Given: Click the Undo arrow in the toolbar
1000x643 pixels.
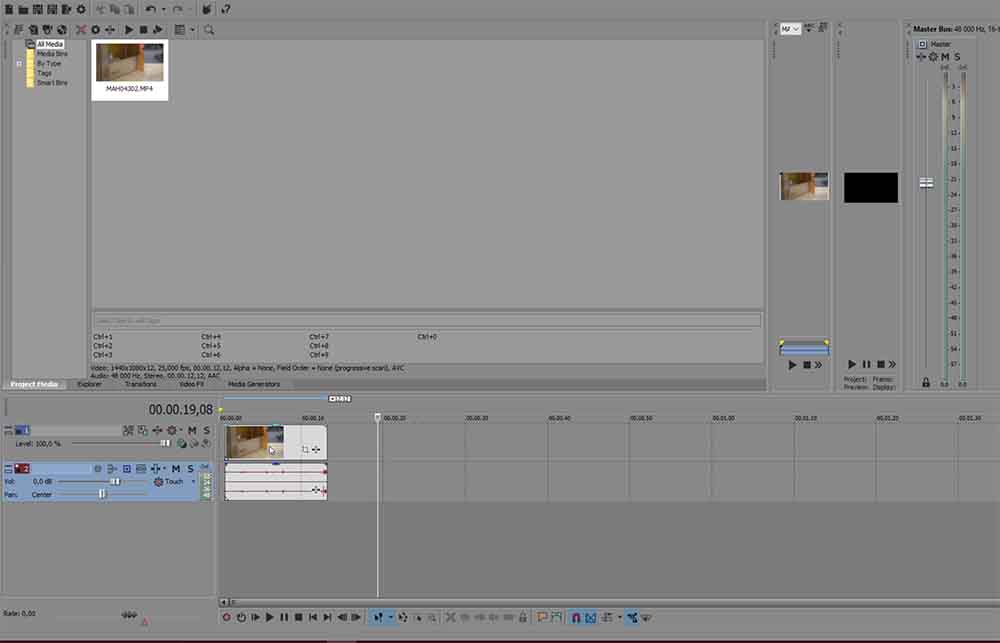Looking at the screenshot, I should pyautogui.click(x=151, y=10).
